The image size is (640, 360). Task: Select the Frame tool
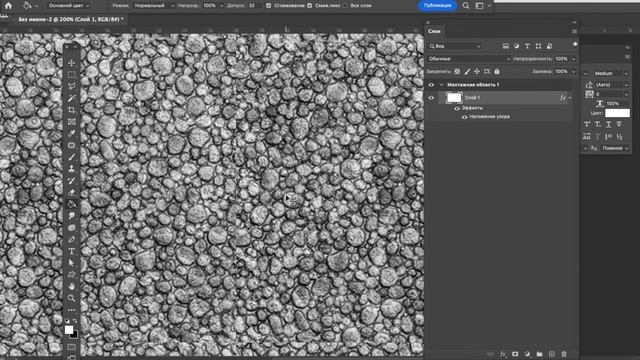(x=71, y=122)
